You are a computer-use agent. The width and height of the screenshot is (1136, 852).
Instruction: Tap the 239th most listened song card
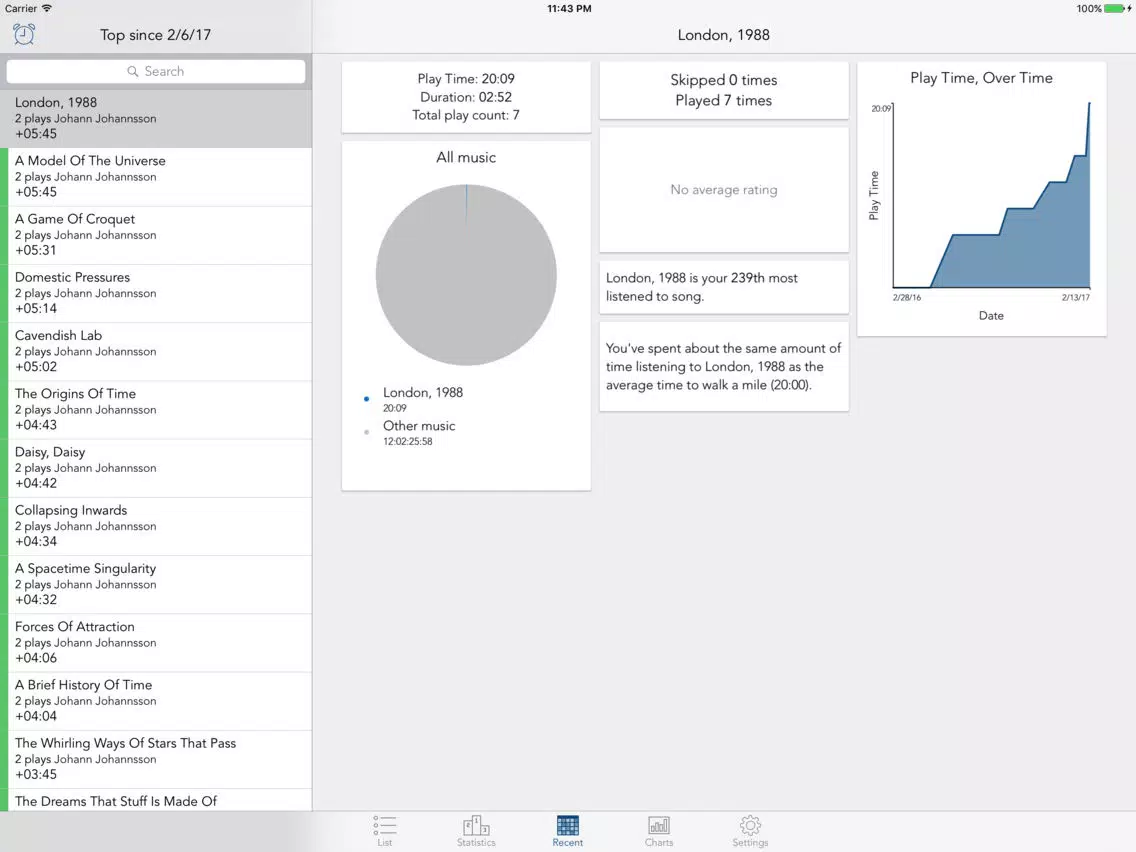point(724,287)
